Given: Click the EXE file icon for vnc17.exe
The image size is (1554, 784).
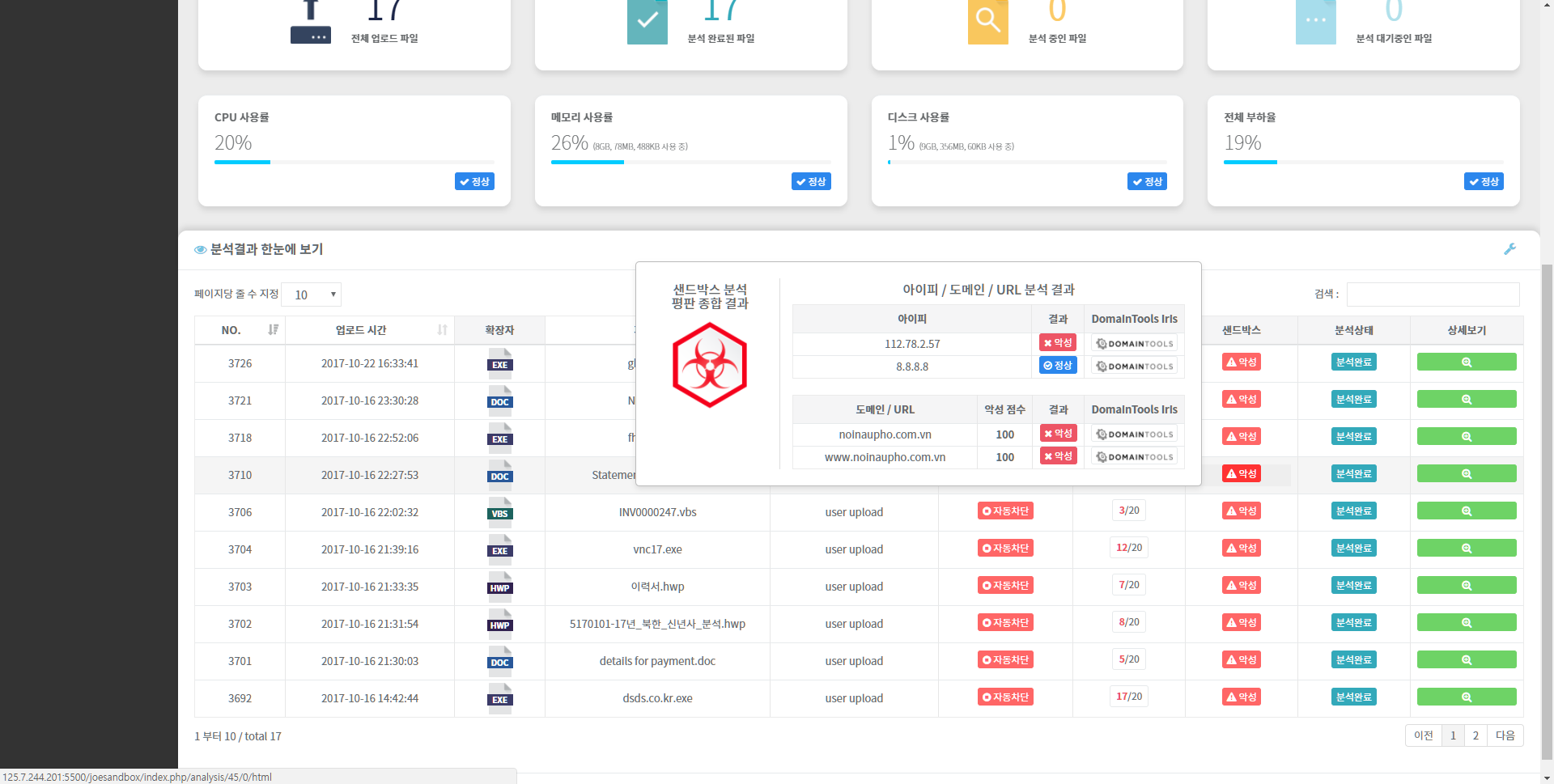Looking at the screenshot, I should [x=499, y=549].
